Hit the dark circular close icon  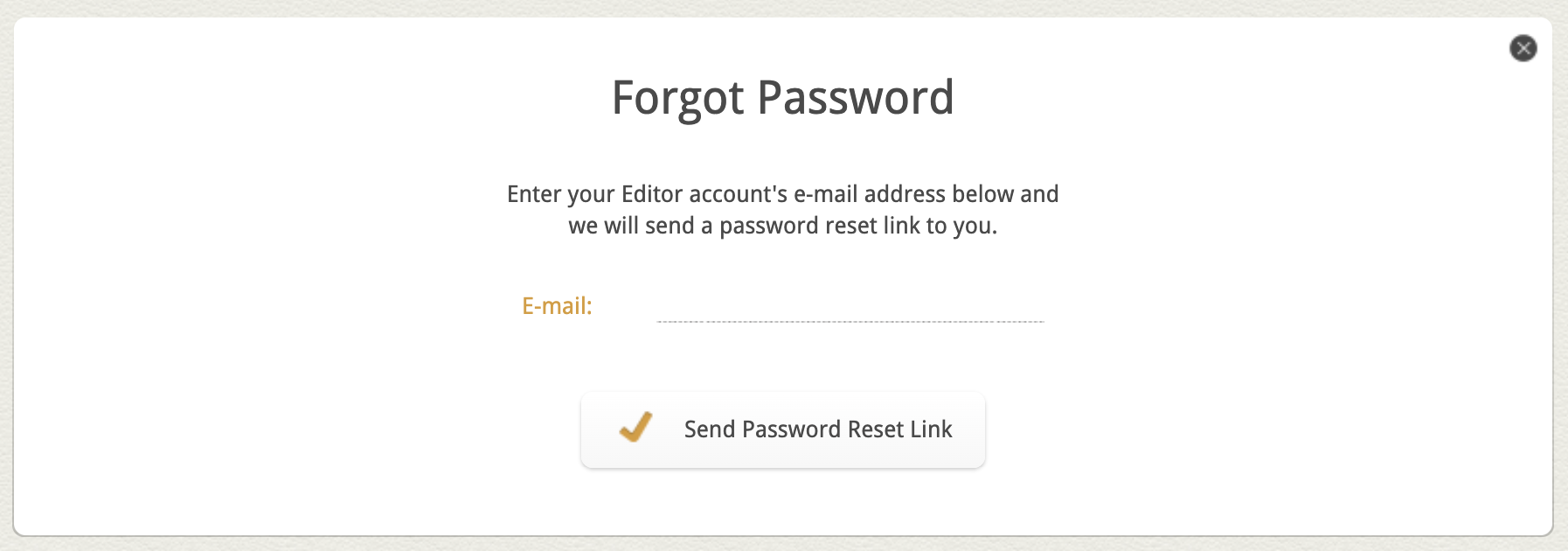(1523, 48)
